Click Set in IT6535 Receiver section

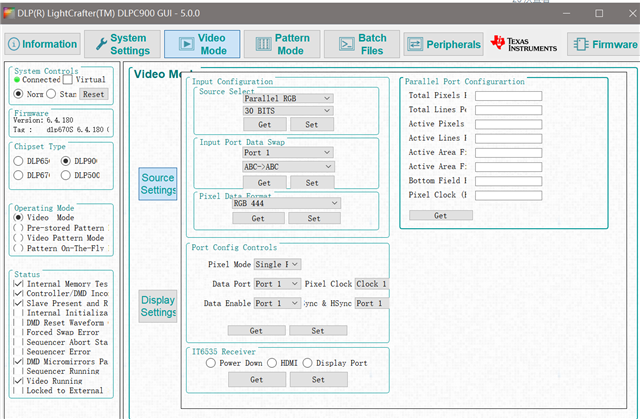(x=318, y=379)
